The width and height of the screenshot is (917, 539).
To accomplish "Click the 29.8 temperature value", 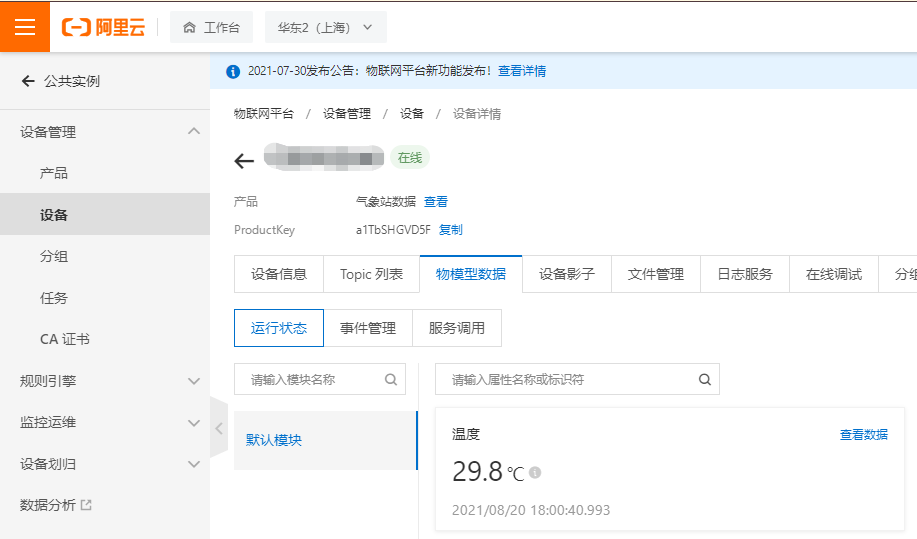I will pyautogui.click(x=477, y=471).
